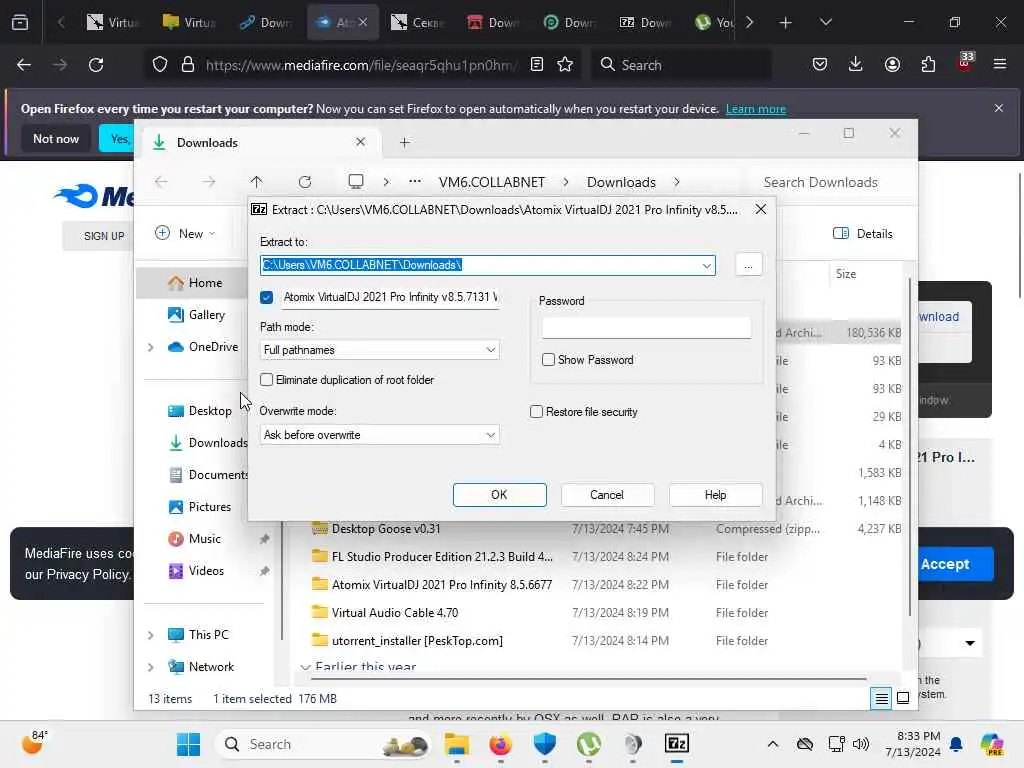Open the Path mode dropdown

[x=379, y=350]
